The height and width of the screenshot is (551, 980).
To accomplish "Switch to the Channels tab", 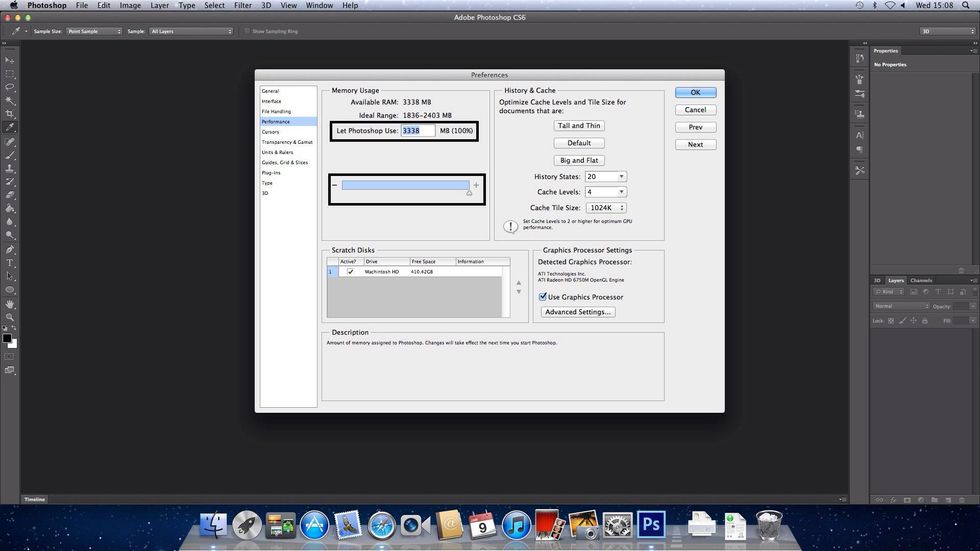I will [x=921, y=280].
